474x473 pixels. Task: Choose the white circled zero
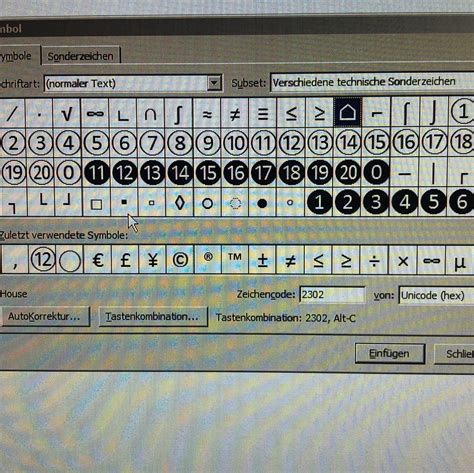tap(68, 173)
